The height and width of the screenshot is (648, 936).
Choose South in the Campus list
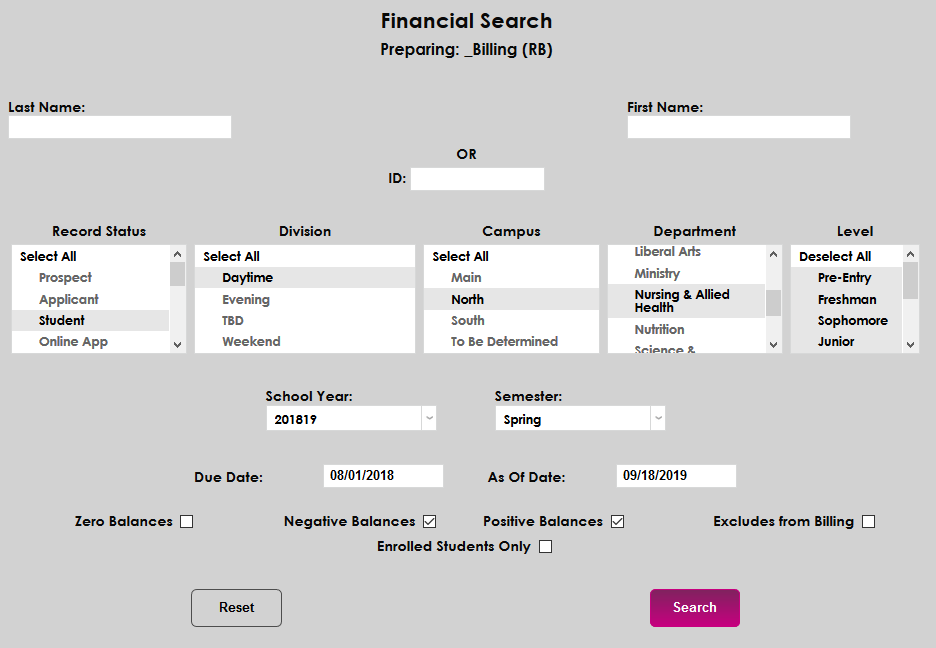point(467,320)
